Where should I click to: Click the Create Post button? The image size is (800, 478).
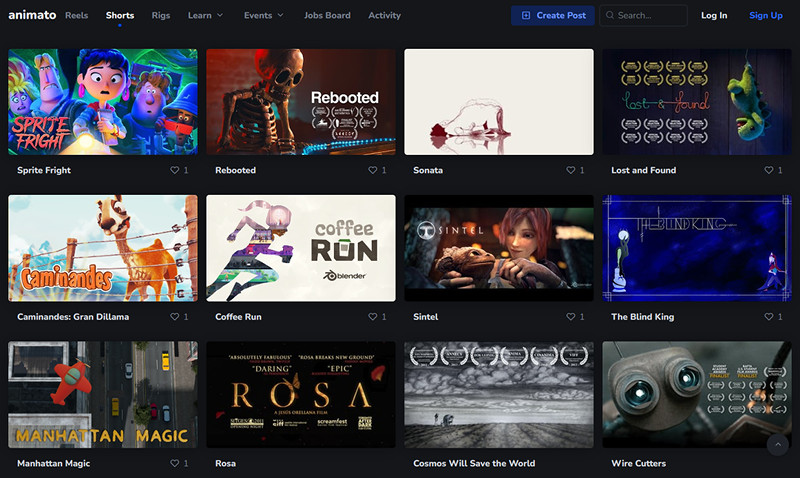tap(552, 16)
